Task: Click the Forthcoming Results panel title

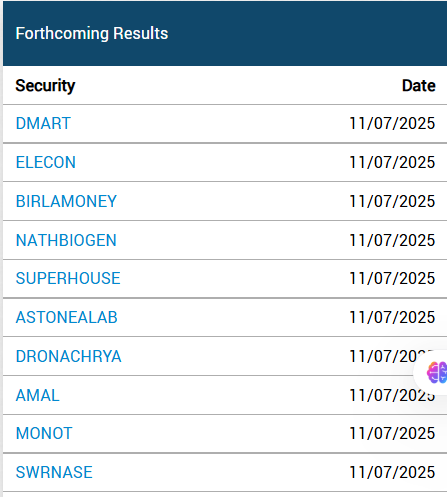Action: click(x=92, y=33)
